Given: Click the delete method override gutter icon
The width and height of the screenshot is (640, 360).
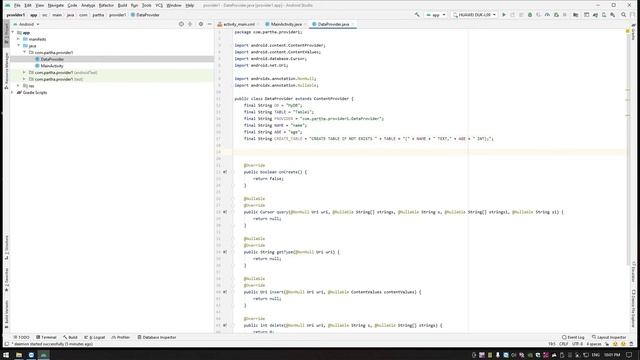Looking at the screenshot, I should pyautogui.click(x=224, y=325).
